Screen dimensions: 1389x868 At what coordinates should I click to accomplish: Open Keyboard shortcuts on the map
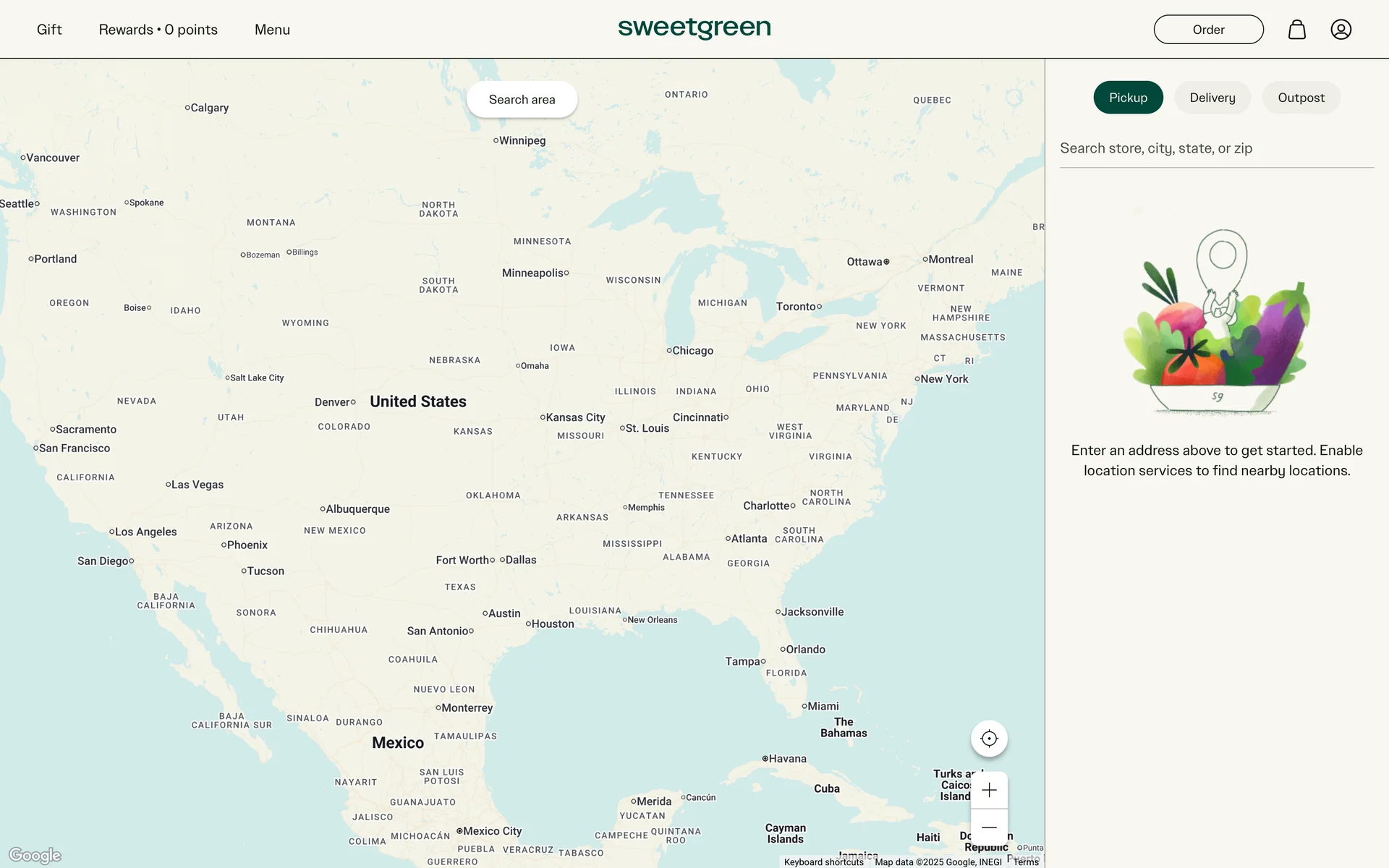point(823,861)
